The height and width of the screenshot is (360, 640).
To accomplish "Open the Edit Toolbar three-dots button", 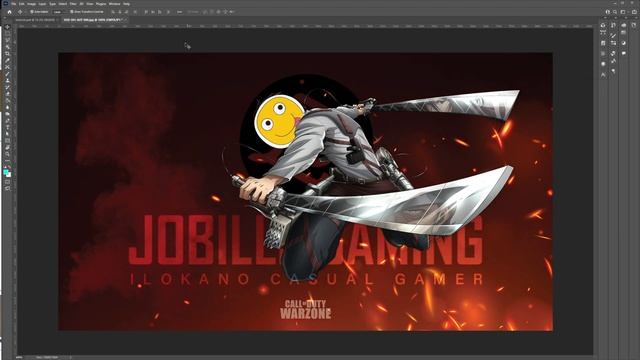I will click(x=7, y=160).
